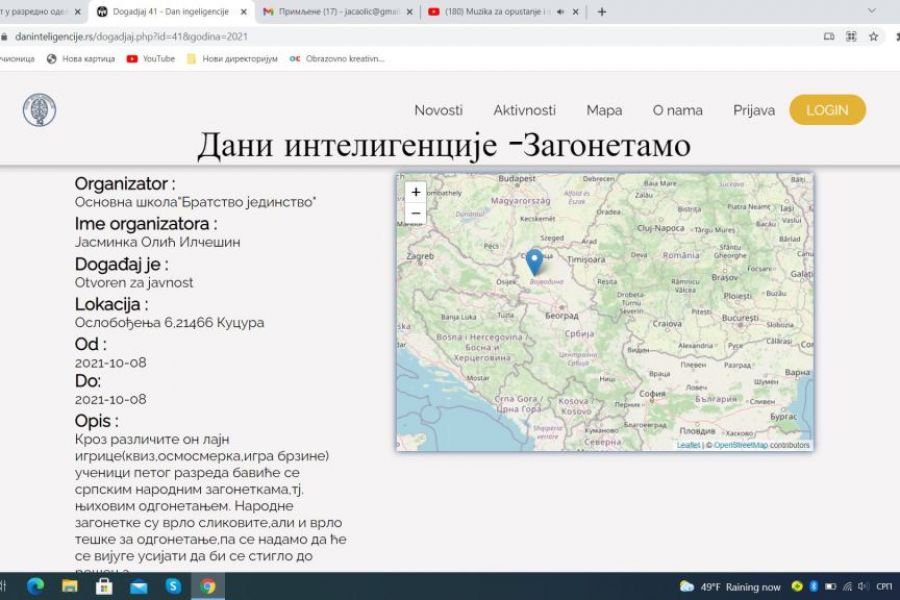
Task: Open Skype from the taskbar
Action: pyautogui.click(x=173, y=586)
